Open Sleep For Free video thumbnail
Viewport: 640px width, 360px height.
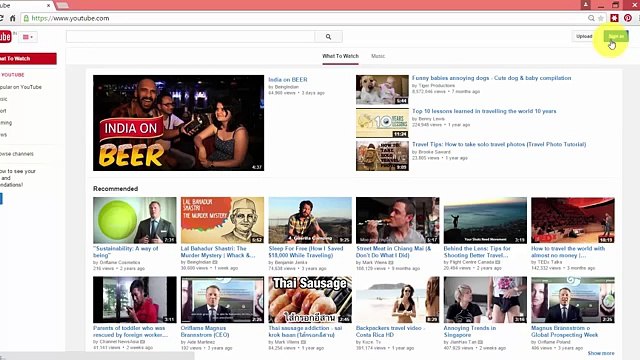(310, 220)
